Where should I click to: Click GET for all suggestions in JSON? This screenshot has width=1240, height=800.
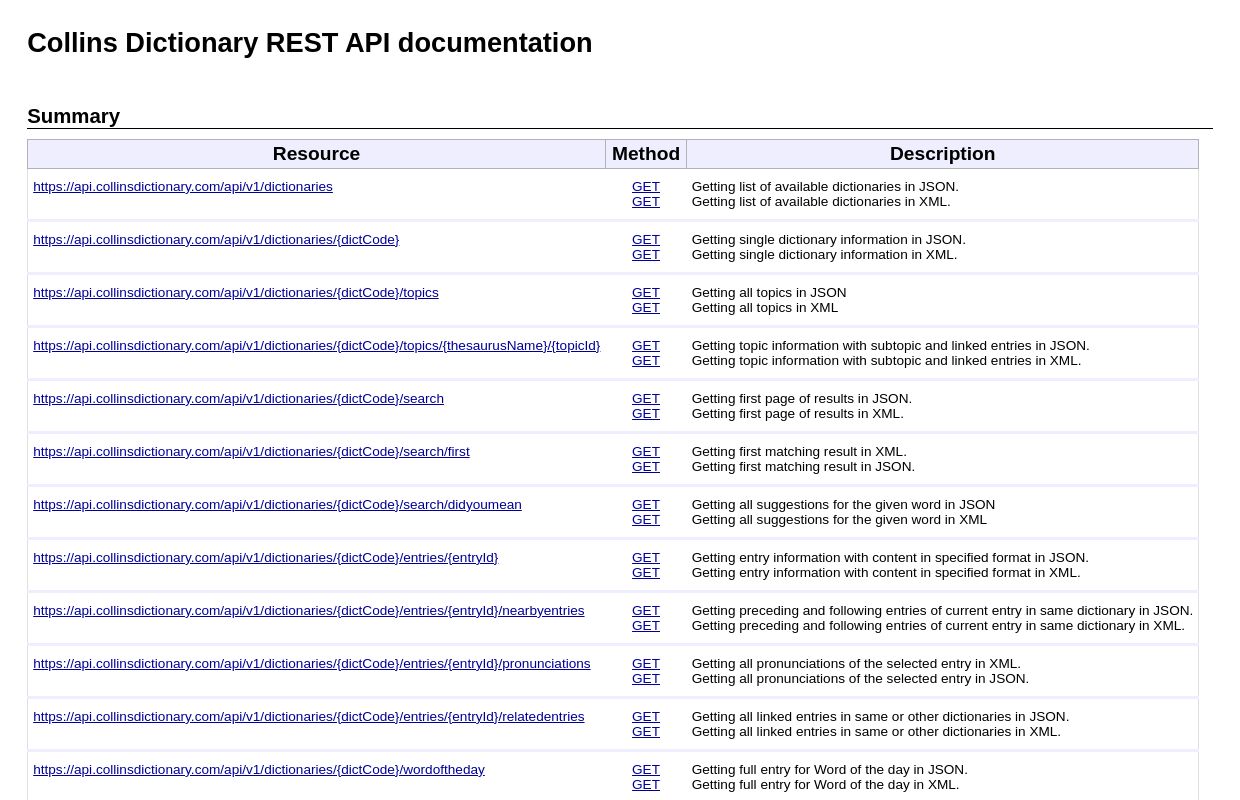point(645,505)
